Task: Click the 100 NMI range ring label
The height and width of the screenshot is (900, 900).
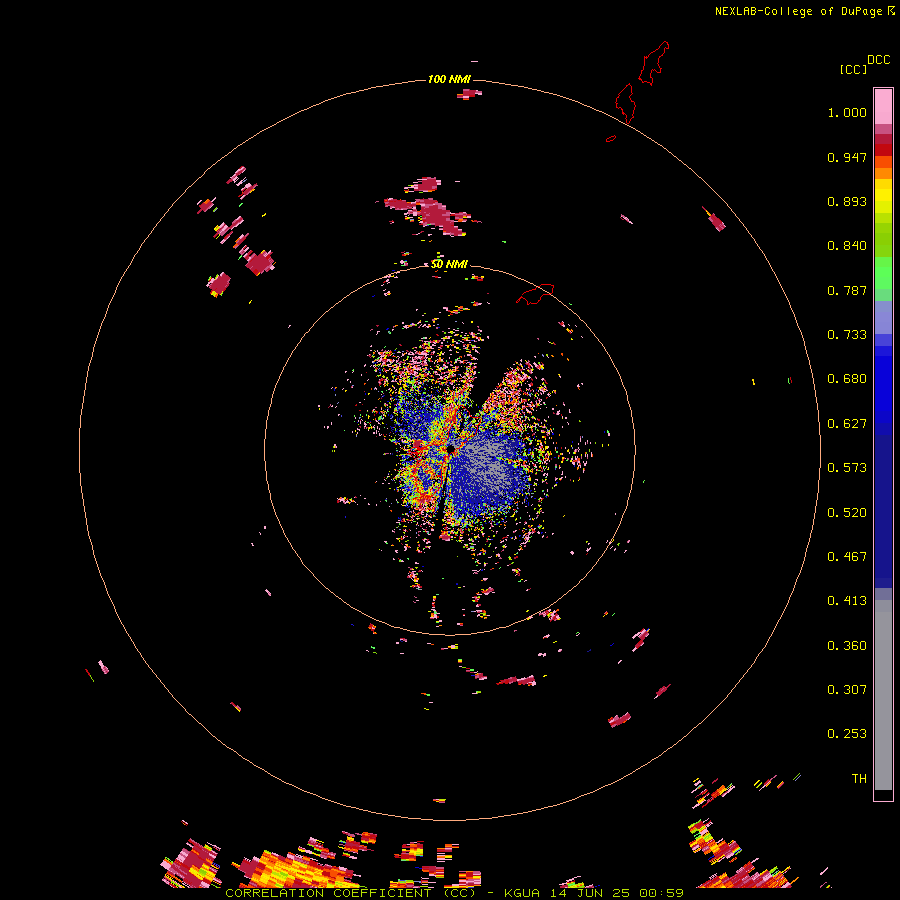Action: (x=449, y=79)
